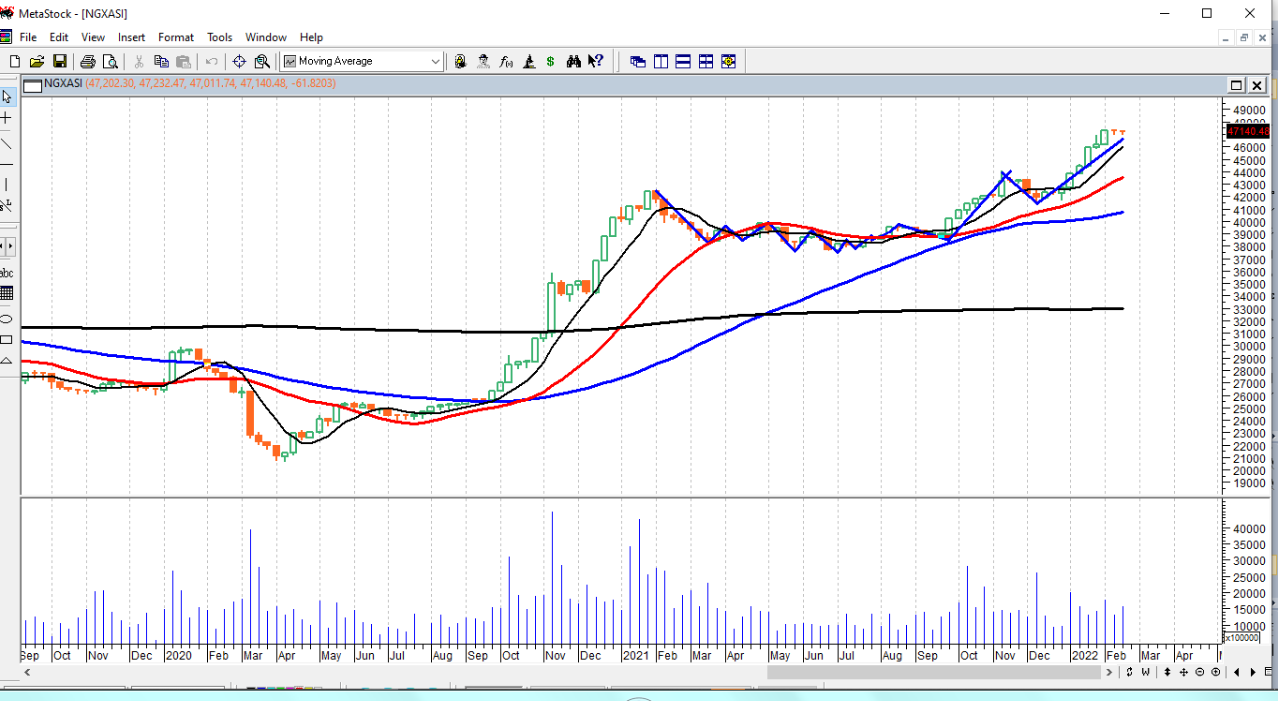Open the Format menu
This screenshot has height=701, width=1278.
[x=176, y=37]
